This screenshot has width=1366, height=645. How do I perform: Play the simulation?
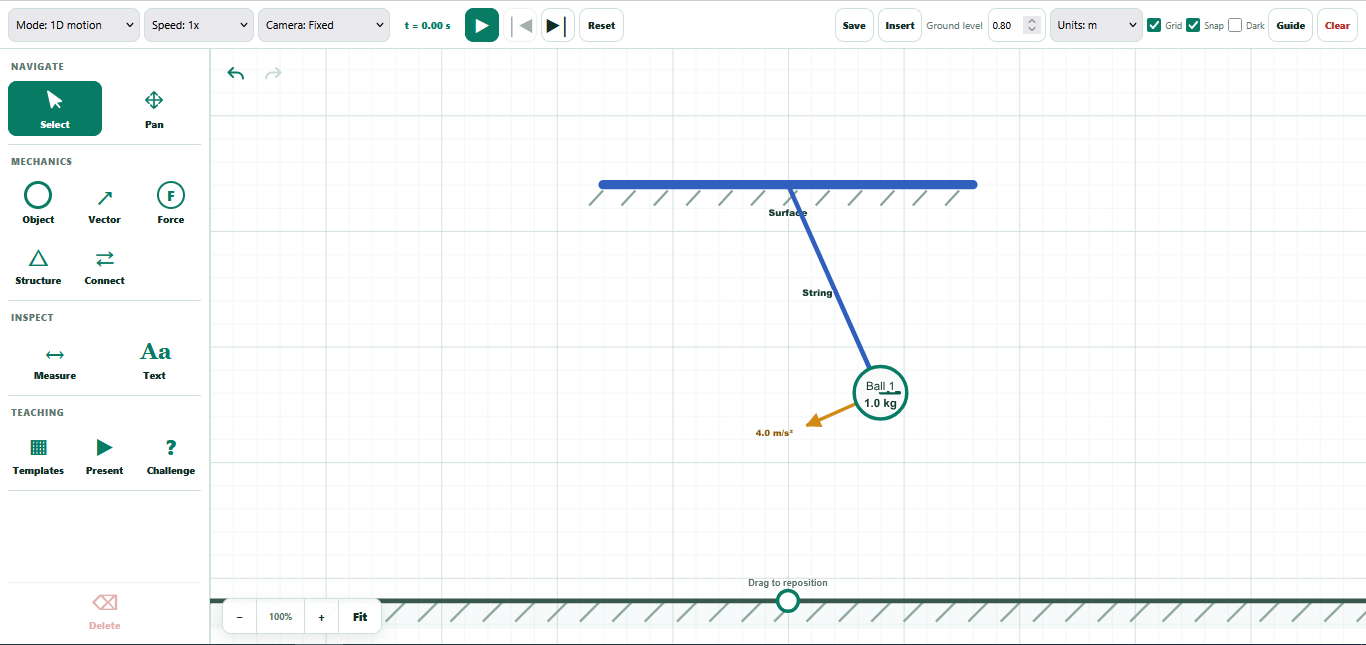(482, 25)
